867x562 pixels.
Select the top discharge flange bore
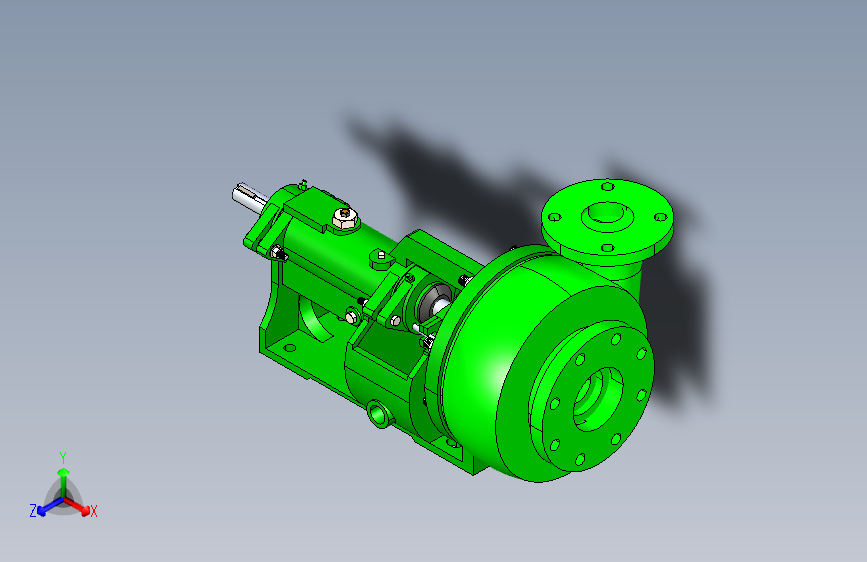[x=607, y=214]
